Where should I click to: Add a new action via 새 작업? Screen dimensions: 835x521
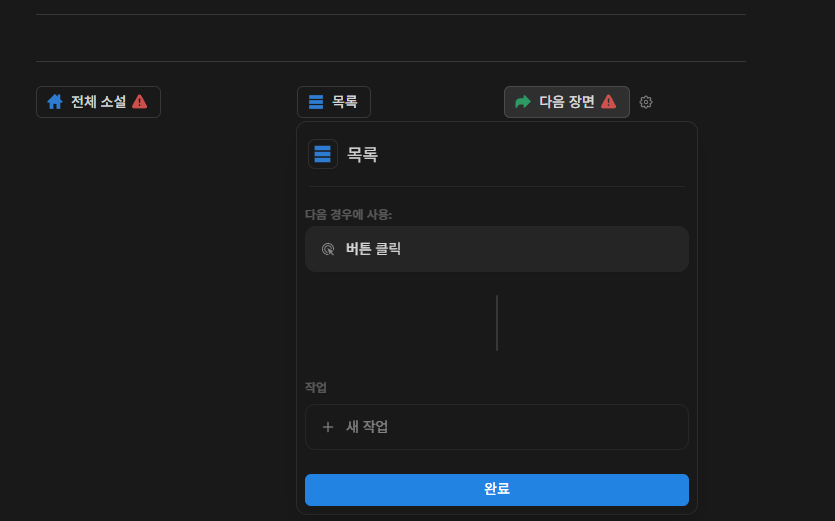pyautogui.click(x=497, y=427)
